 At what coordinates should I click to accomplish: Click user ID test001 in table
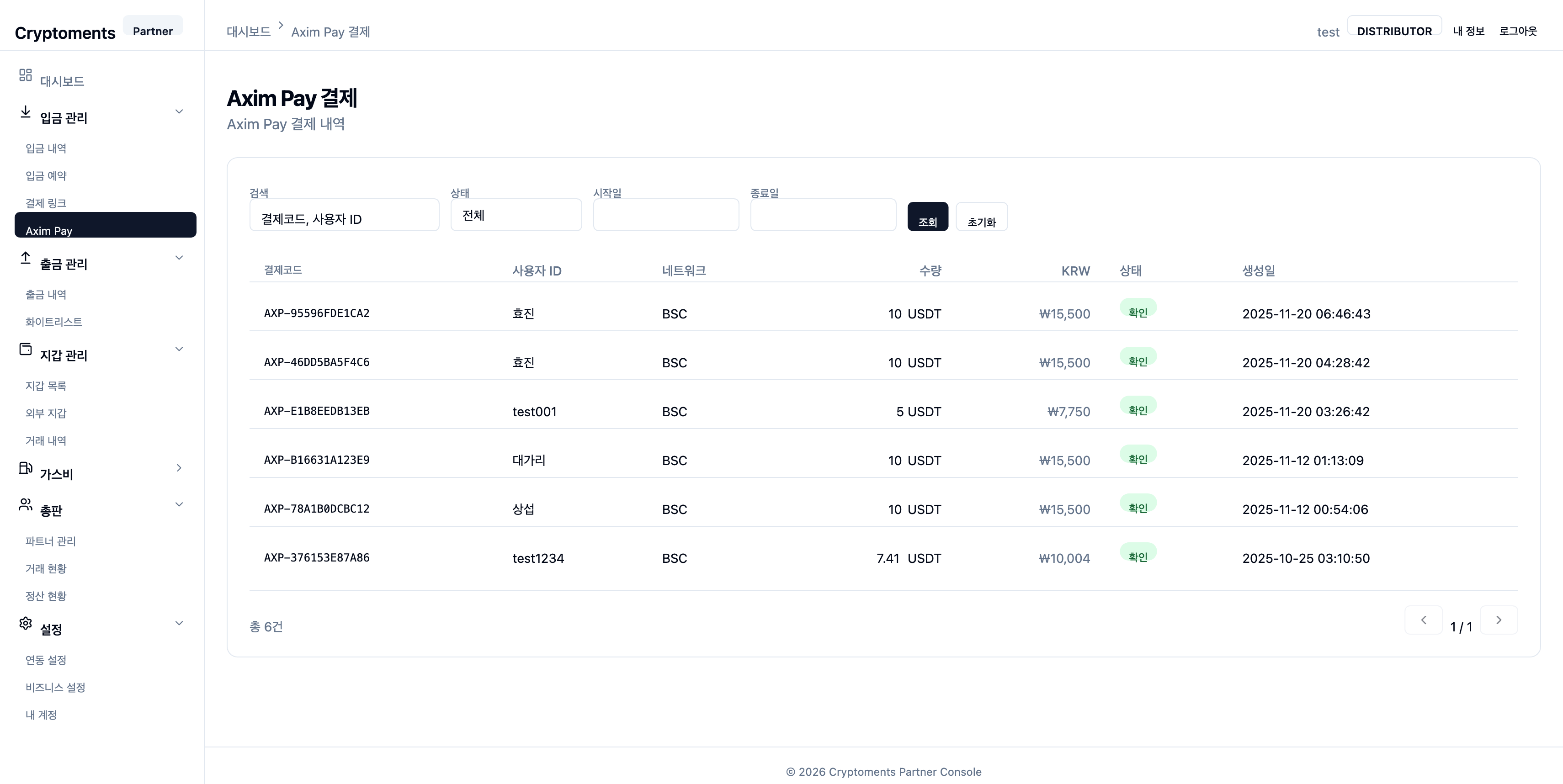click(535, 412)
